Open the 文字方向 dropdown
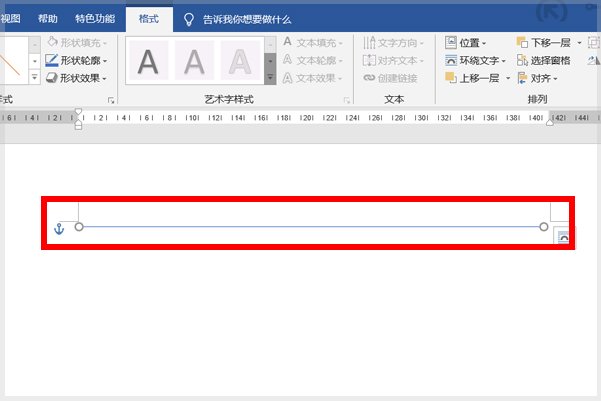The height and width of the screenshot is (401, 601). click(393, 42)
